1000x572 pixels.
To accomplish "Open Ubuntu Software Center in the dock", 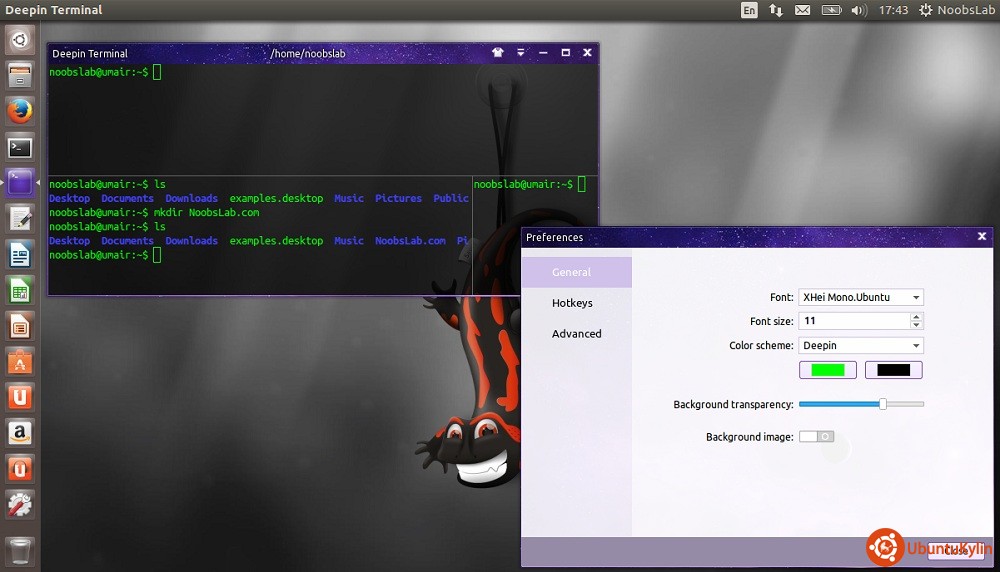I will (20, 362).
